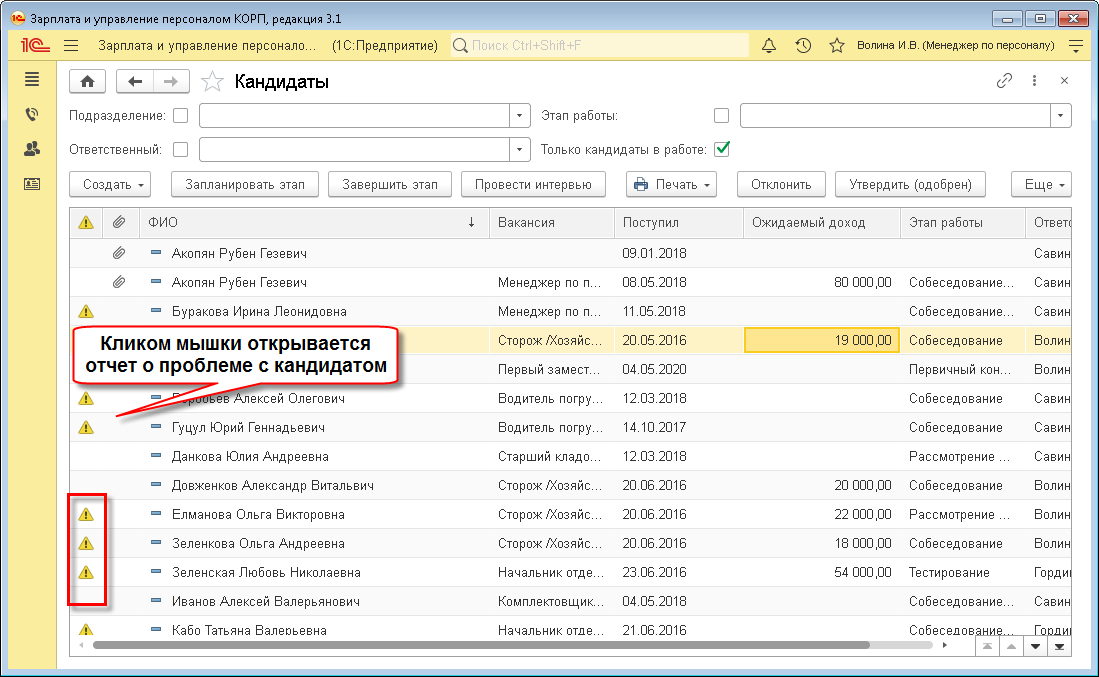Screen dimensions: 1099x677
Task: Open the Еще menu
Action: (x=1041, y=185)
